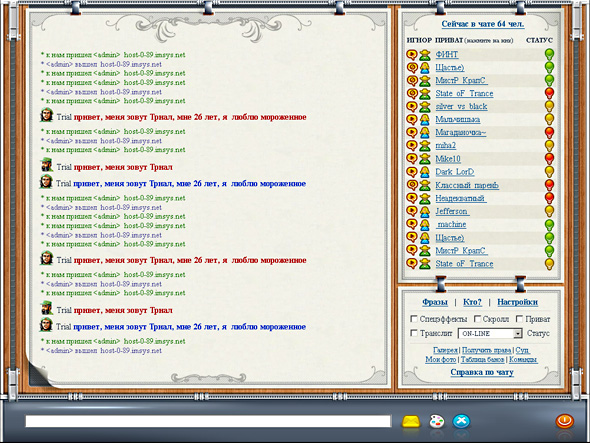Click the green status bulb of _machine
The width and height of the screenshot is (590, 443).
pyautogui.click(x=549, y=225)
